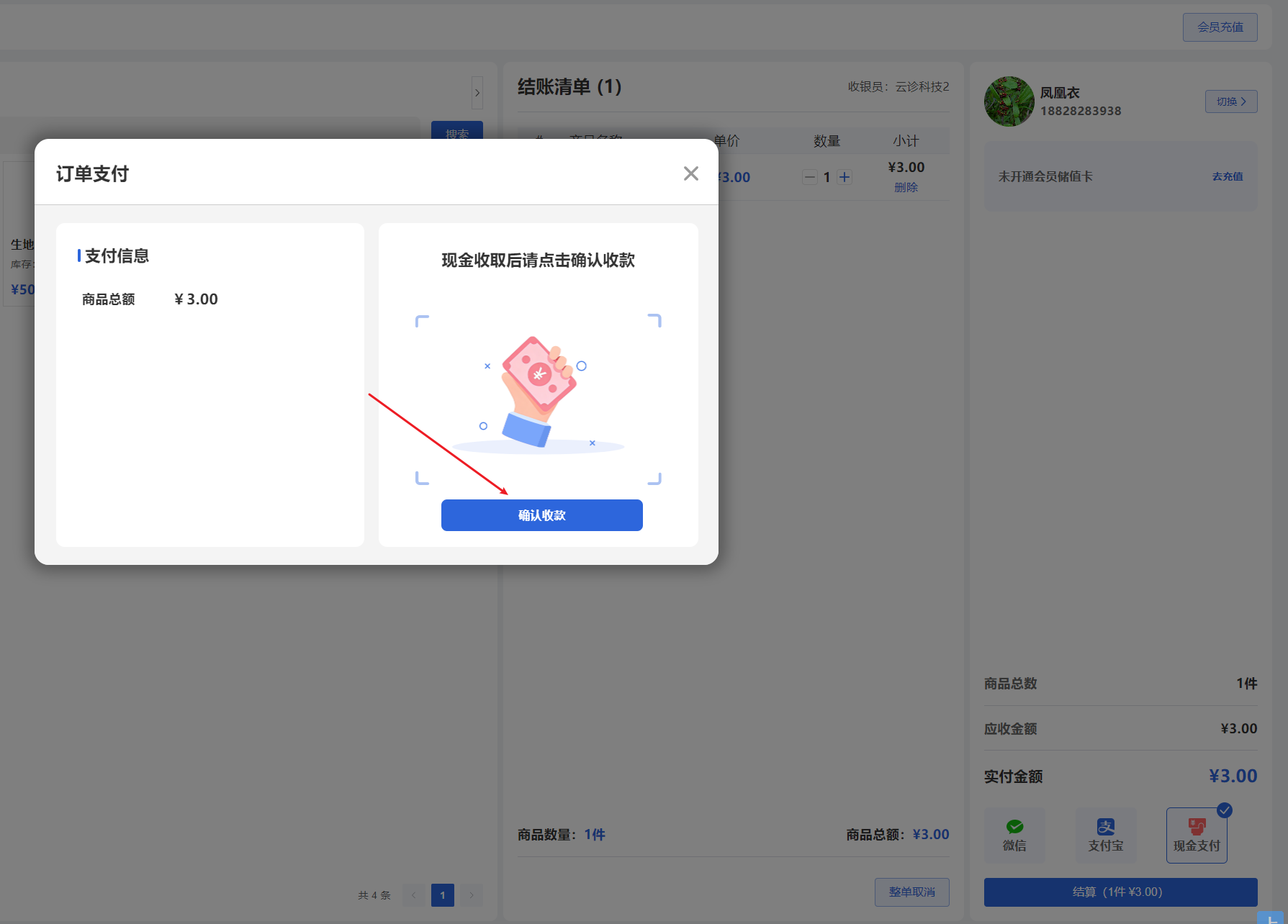The height and width of the screenshot is (924, 1288).
Task: Cancel the whole order with 整单取消
Action: 911,891
